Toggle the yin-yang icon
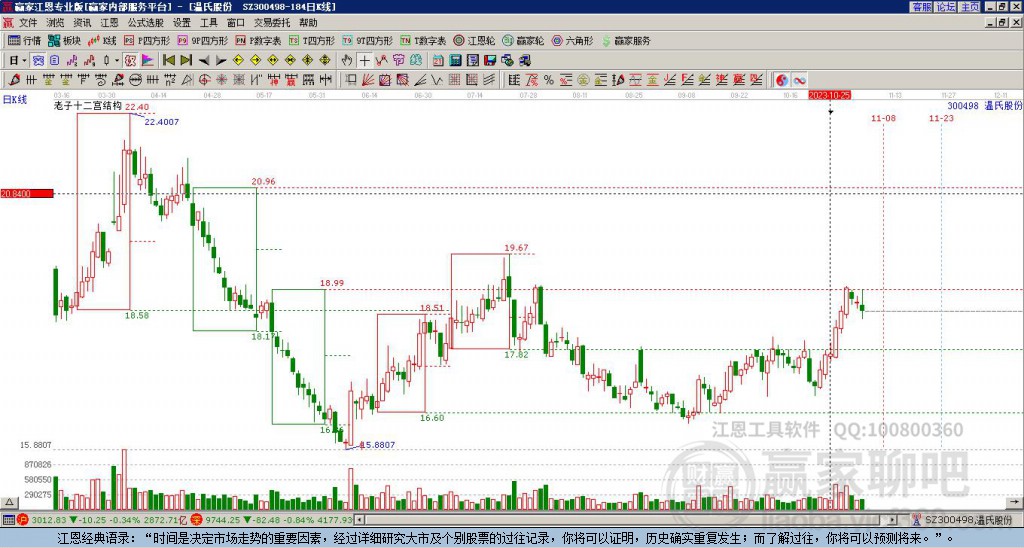This screenshot has height=548, width=1024. pyautogui.click(x=782, y=80)
